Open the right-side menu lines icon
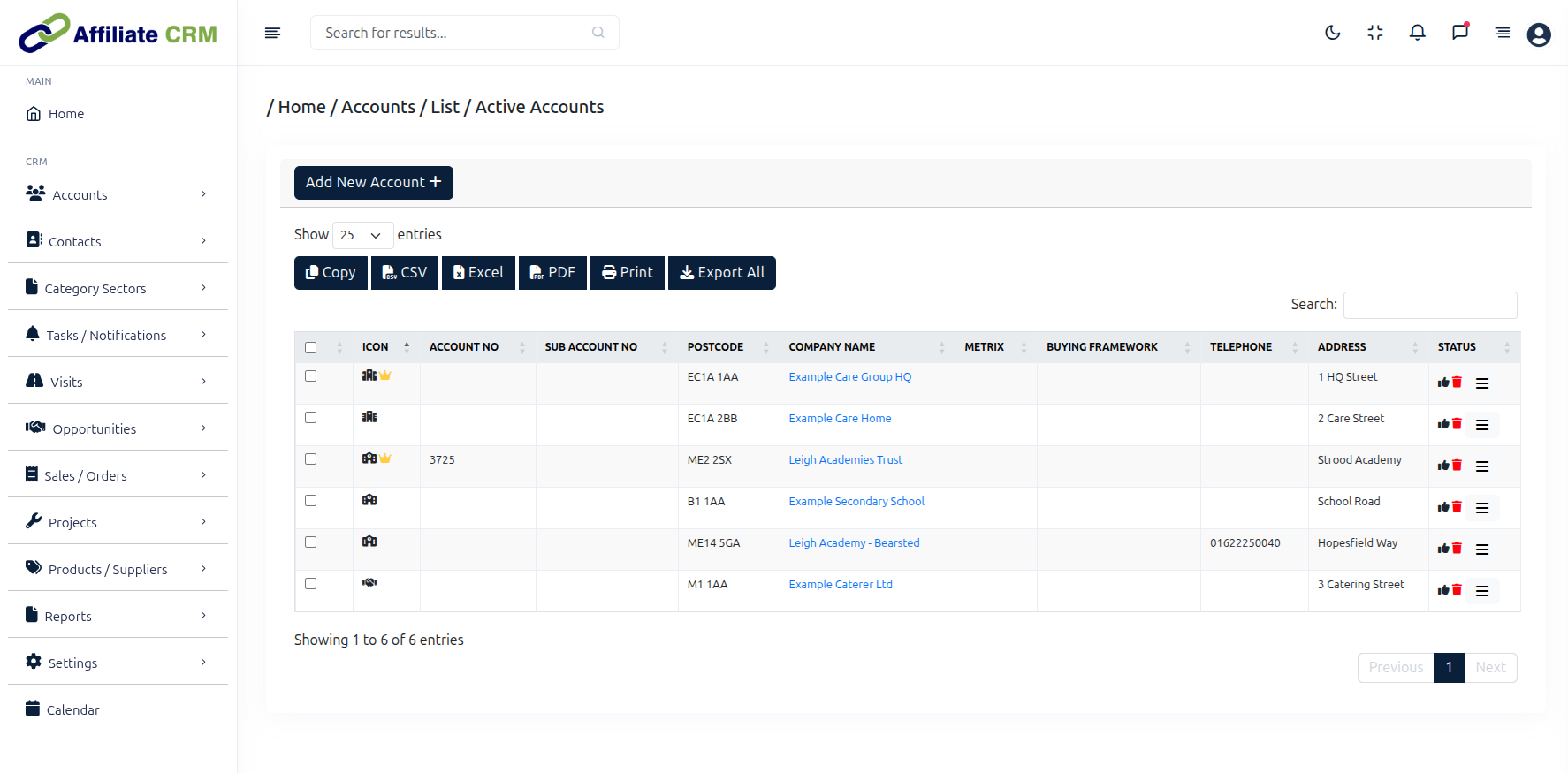1568x773 pixels. pyautogui.click(x=1503, y=33)
